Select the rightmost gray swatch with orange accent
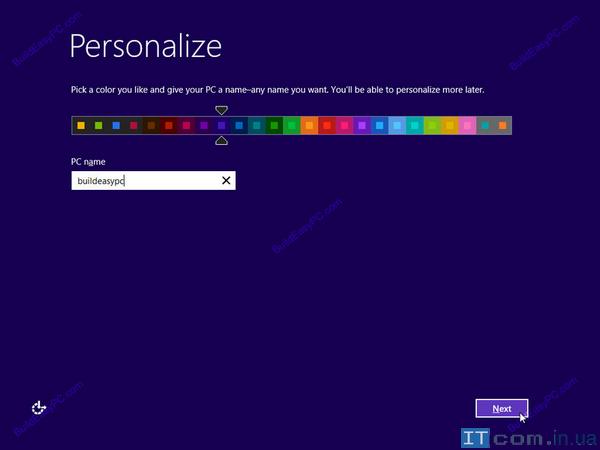 pos(502,126)
